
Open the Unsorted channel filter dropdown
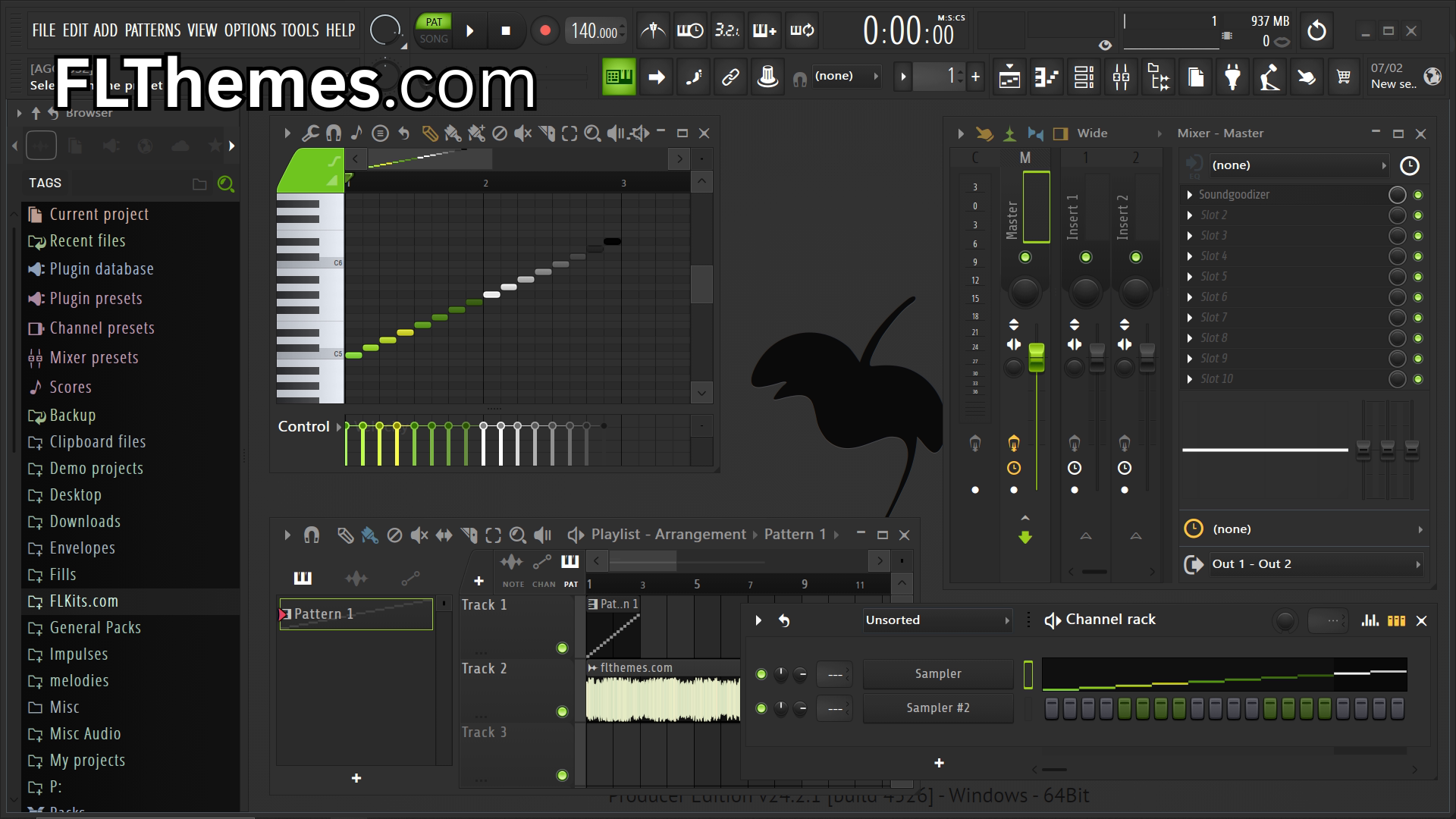click(937, 620)
